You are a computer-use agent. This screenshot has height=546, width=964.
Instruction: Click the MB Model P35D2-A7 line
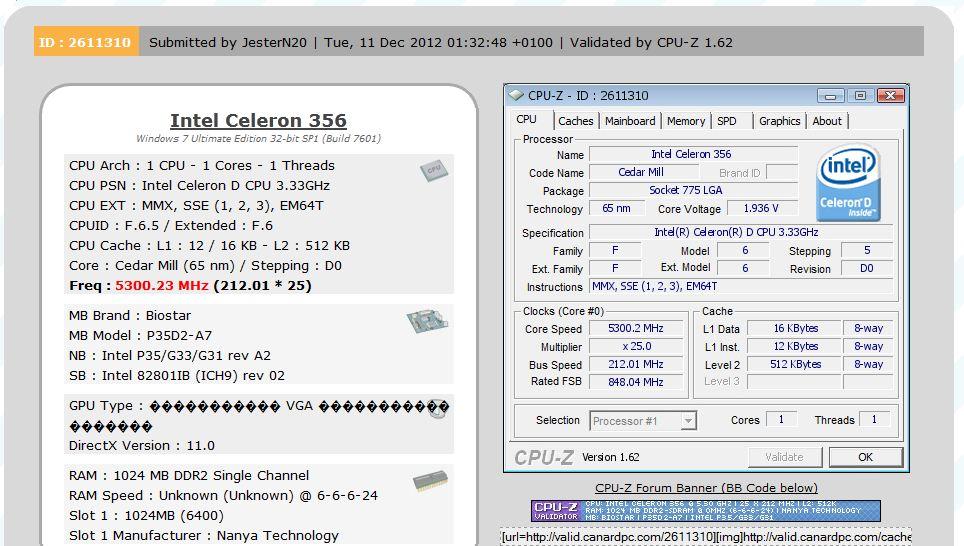pos(140,336)
